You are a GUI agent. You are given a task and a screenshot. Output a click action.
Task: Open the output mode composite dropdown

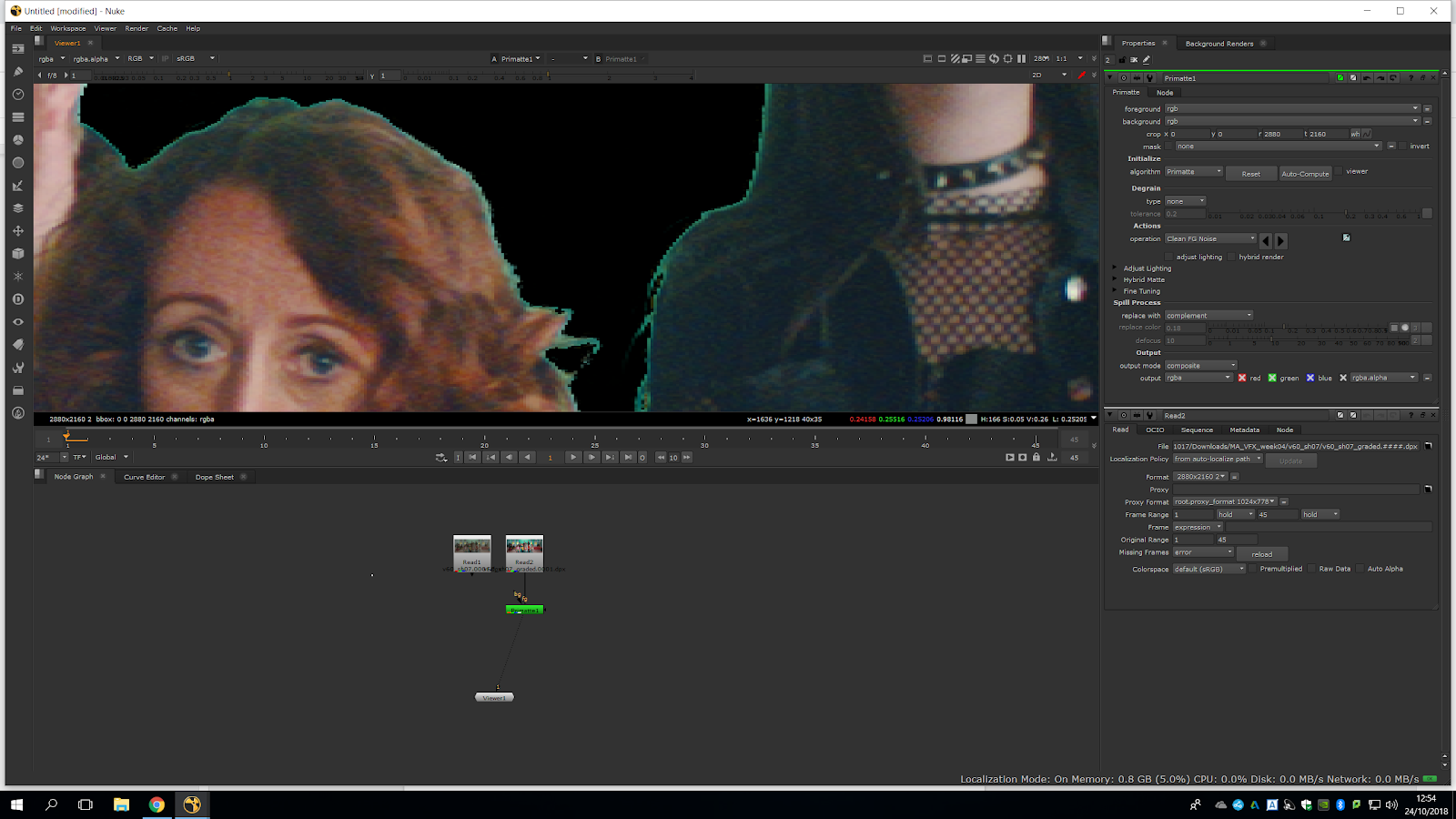(x=1201, y=366)
